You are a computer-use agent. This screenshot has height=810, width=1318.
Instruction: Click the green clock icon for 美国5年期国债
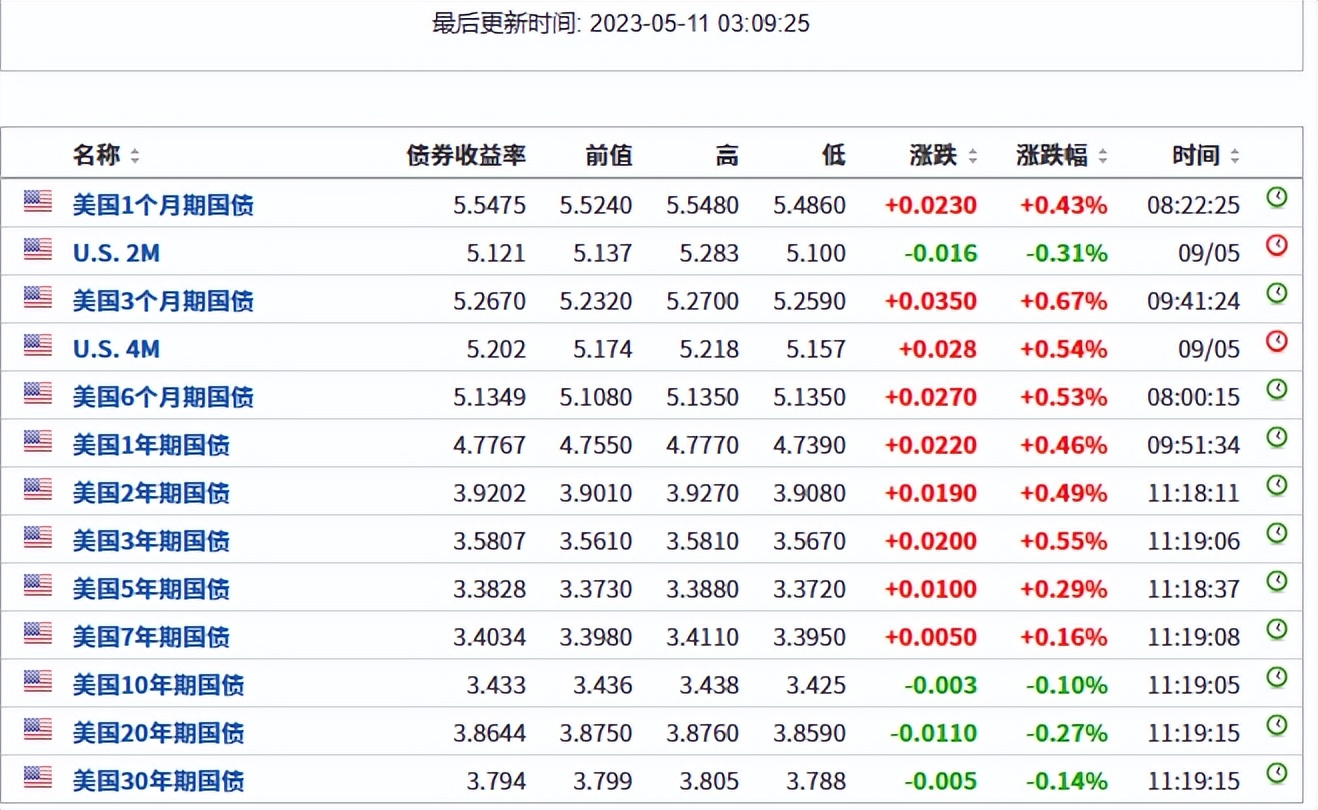point(1276,580)
